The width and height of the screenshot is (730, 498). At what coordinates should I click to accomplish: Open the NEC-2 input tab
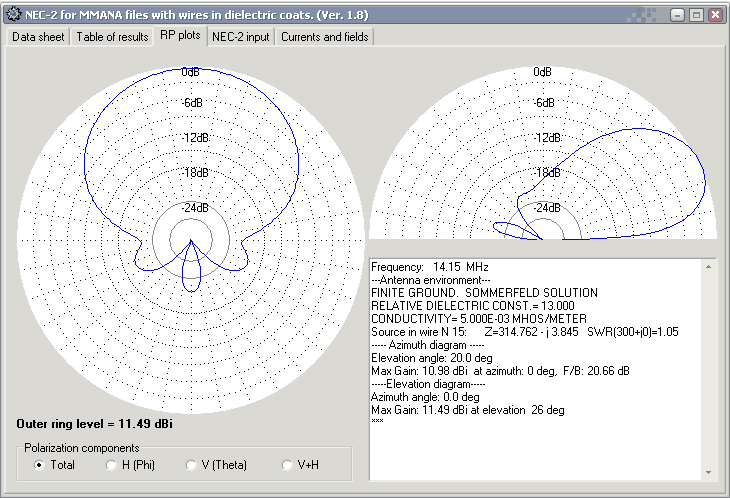[240, 37]
